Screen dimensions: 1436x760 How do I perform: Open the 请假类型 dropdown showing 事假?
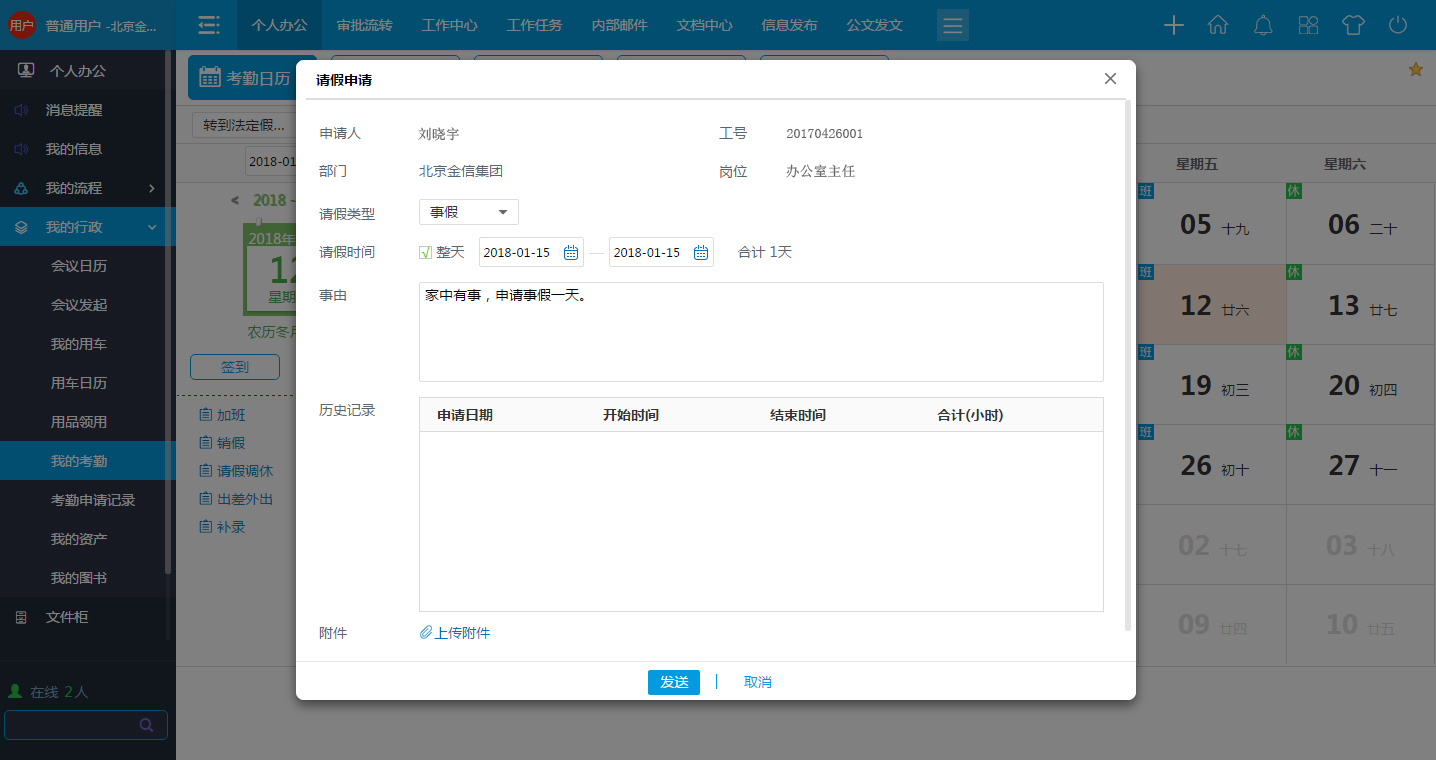(468, 212)
